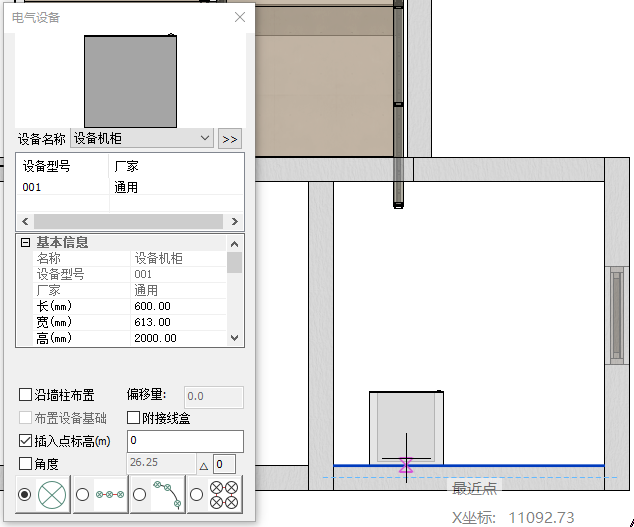Click the properties vertical scrollbar thumb
Viewport: 634px width, 527px height.
(x=235, y=262)
